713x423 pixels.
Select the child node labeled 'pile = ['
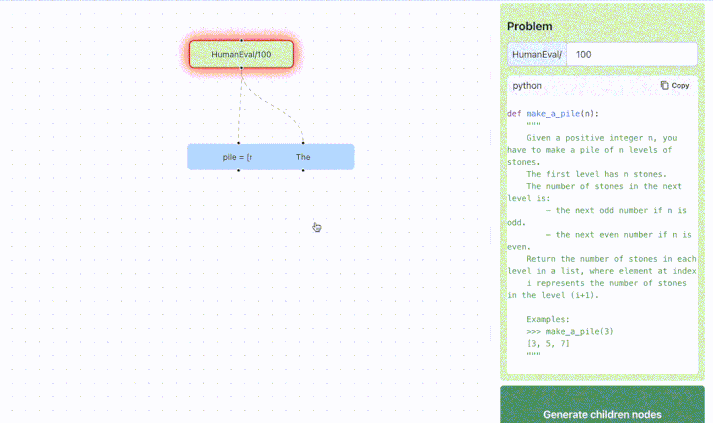coord(237,157)
